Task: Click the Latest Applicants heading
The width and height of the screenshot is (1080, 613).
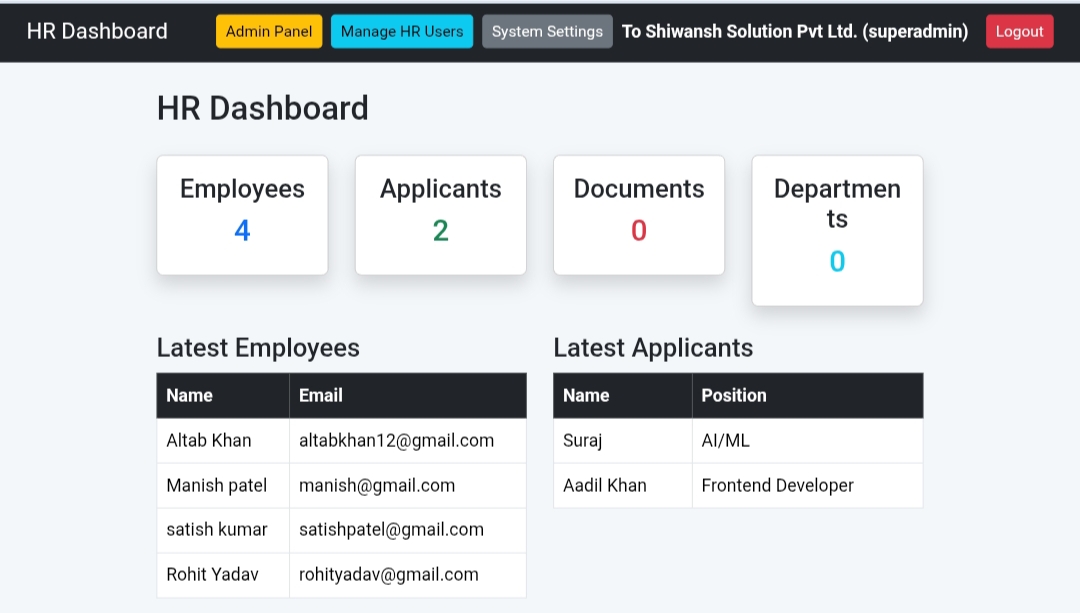Action: pos(653,348)
